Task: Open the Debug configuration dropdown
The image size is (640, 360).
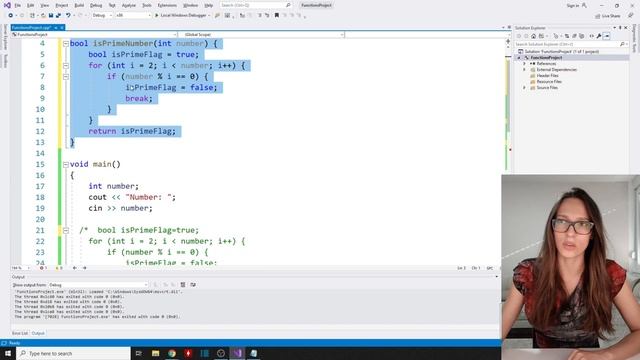Action: 101,16
